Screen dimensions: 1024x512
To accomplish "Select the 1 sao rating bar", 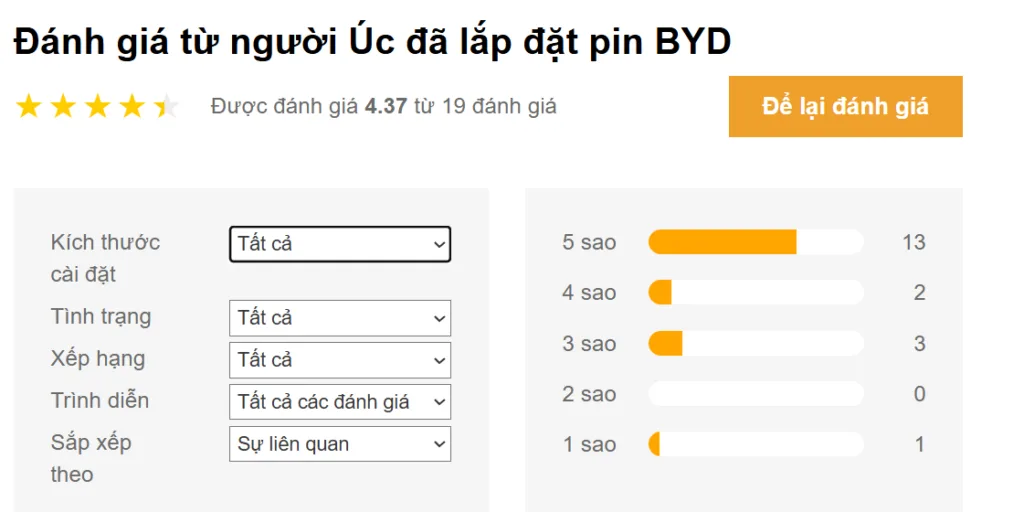I will pos(755,444).
